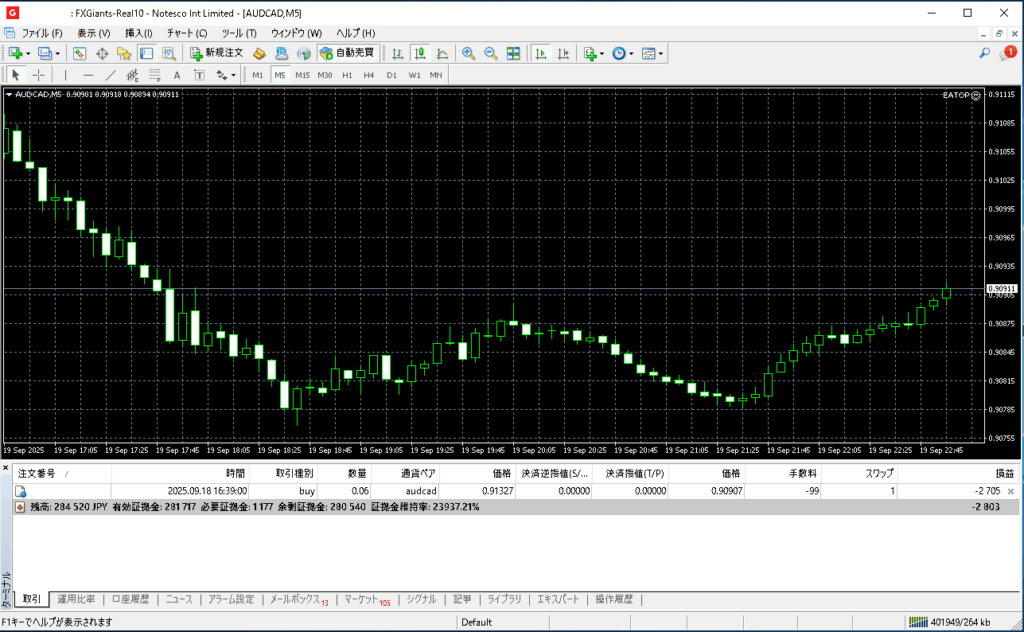This screenshot has height=632, width=1024.
Task: Switch chart to candlestick mode
Action: click(420, 53)
